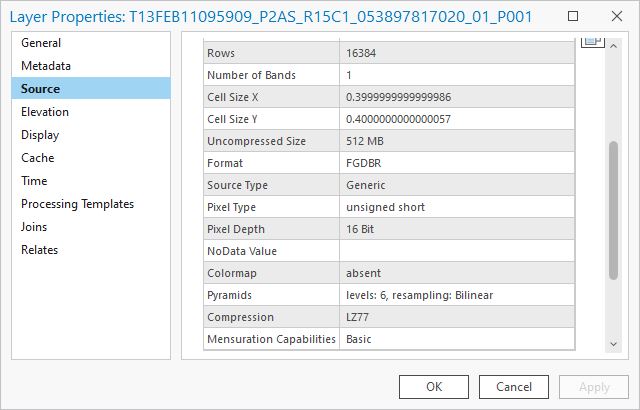Go to the Display settings page

pos(40,135)
